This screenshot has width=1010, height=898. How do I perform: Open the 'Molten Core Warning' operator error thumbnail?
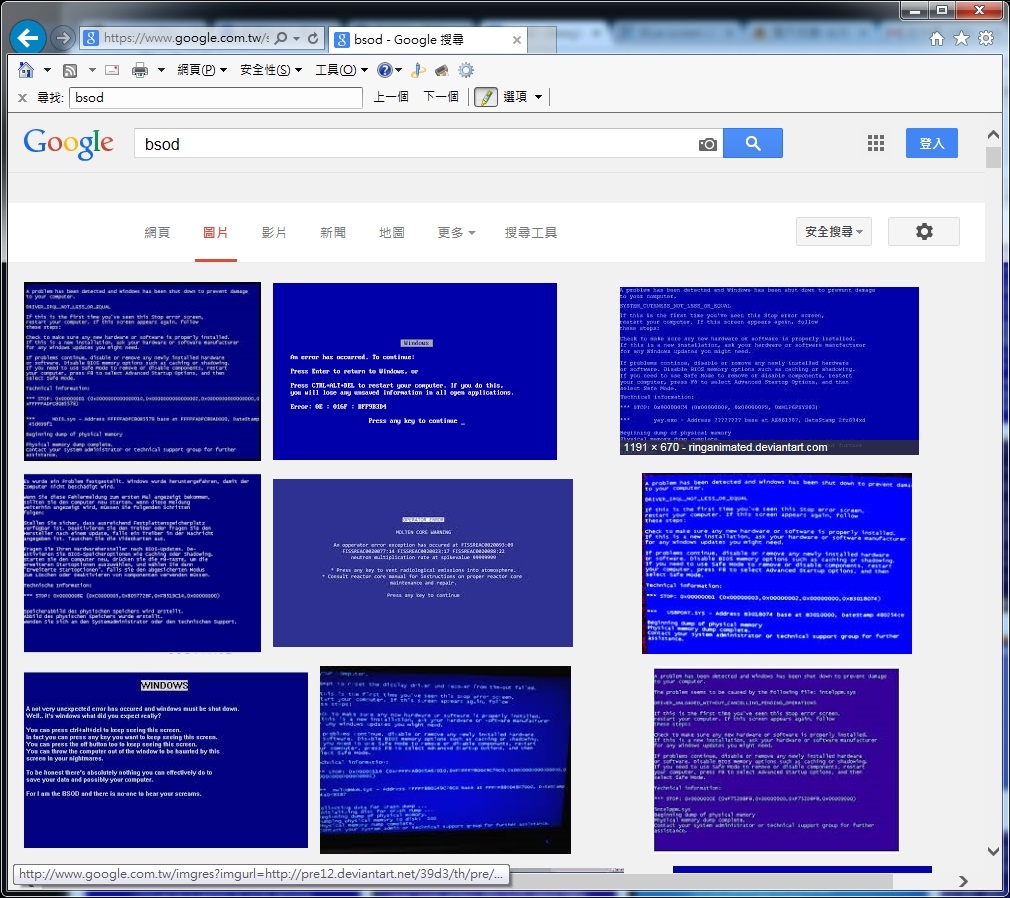click(x=423, y=563)
